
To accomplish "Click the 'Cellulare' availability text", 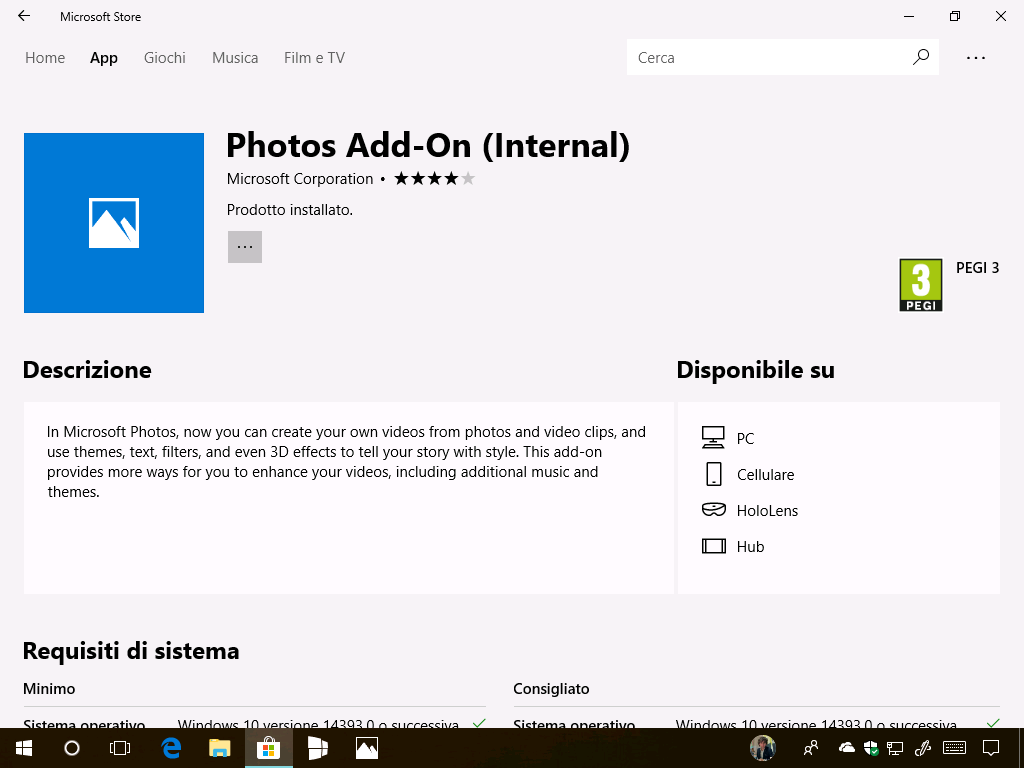I will 765,475.
